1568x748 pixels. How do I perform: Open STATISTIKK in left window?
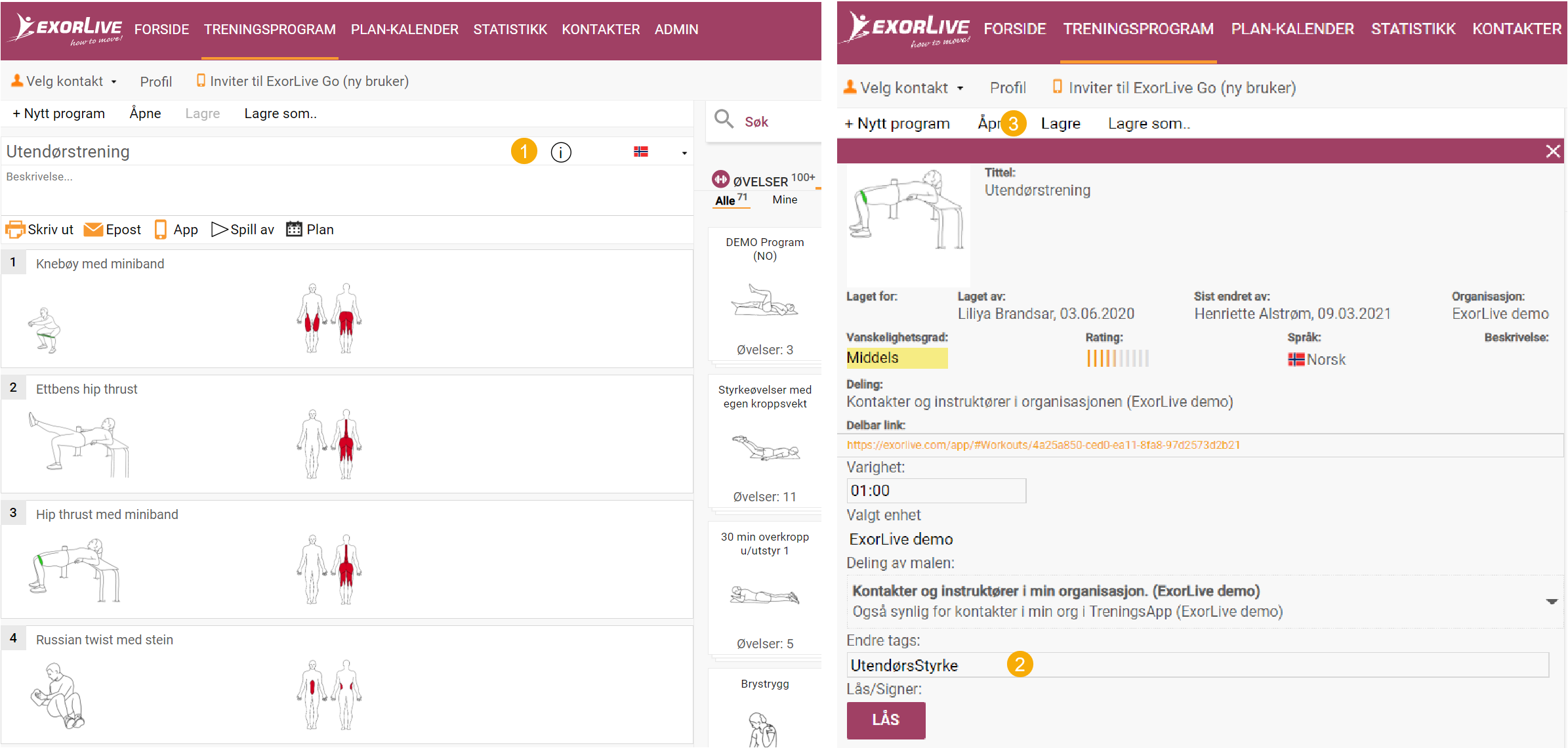point(510,30)
